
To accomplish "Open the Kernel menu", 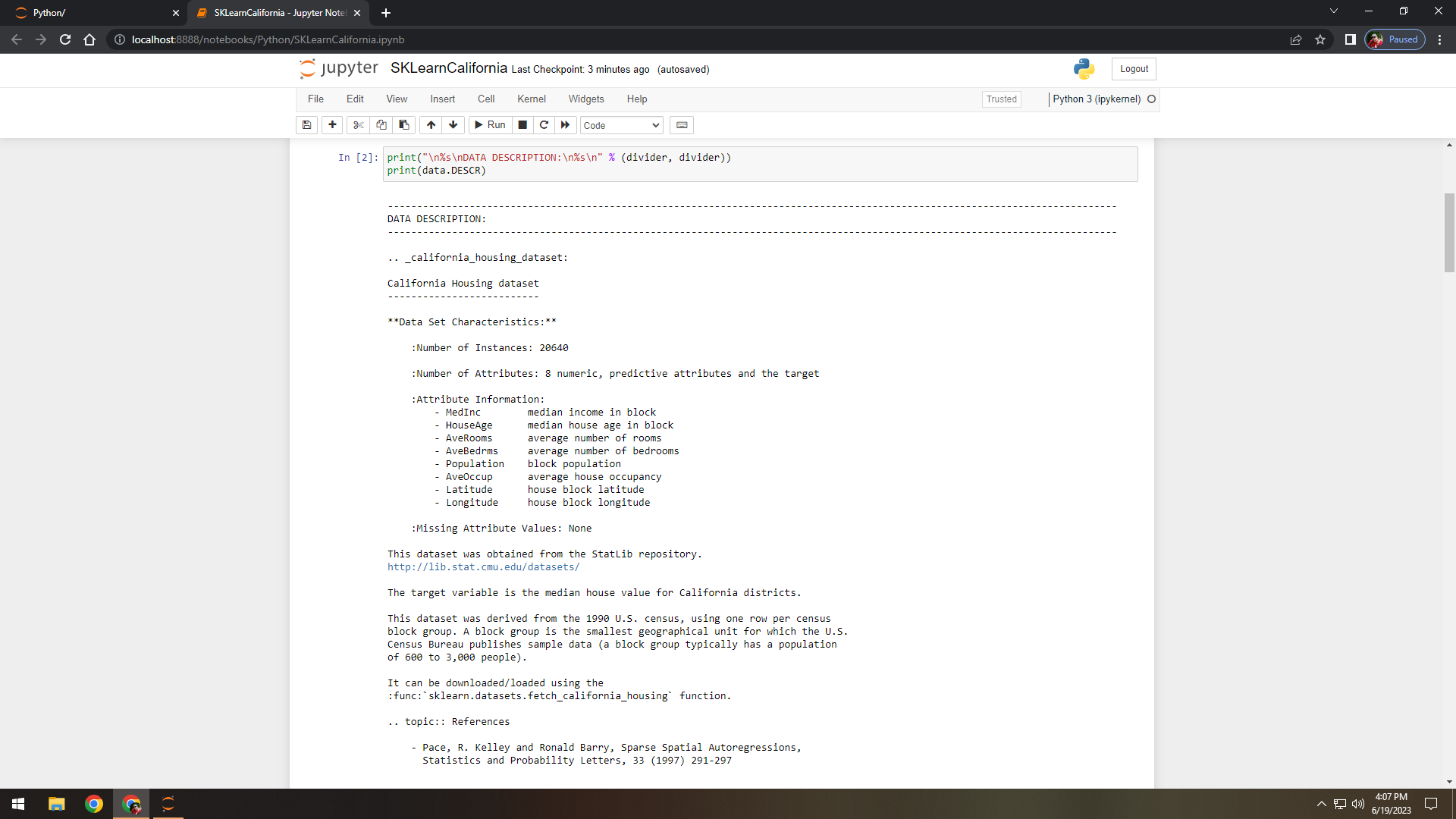I will click(531, 99).
